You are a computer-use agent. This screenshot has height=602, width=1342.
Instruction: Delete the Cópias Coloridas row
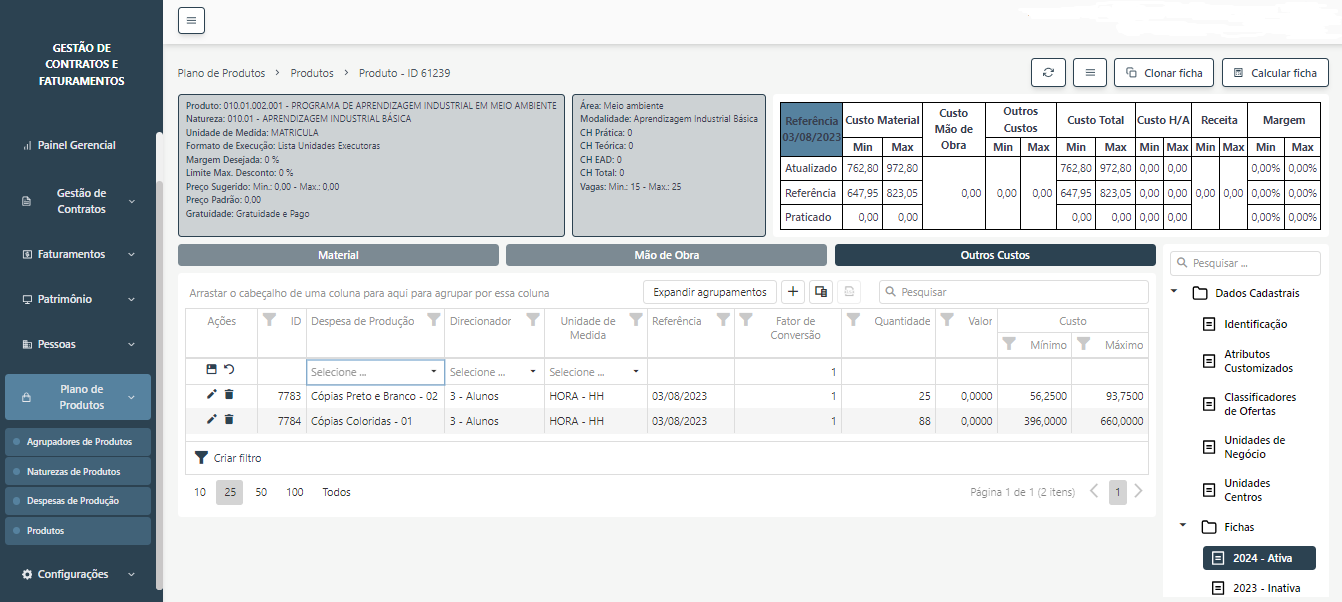(x=229, y=419)
